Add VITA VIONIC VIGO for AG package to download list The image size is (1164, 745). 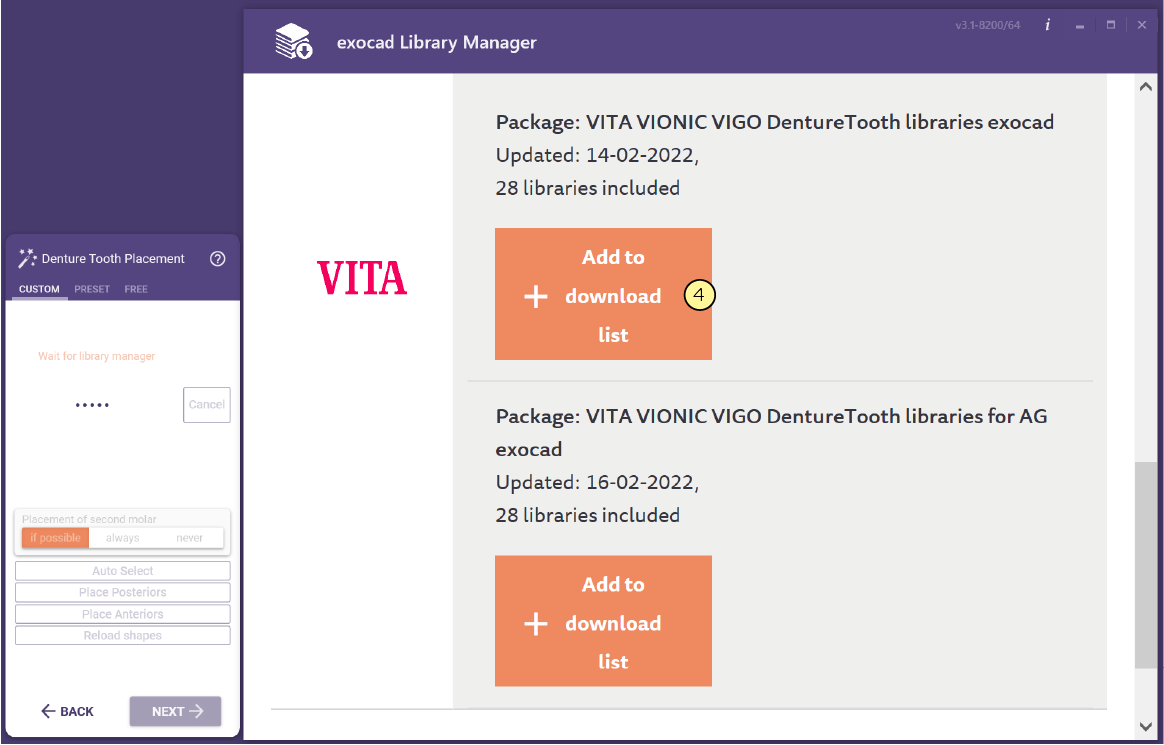(x=604, y=621)
